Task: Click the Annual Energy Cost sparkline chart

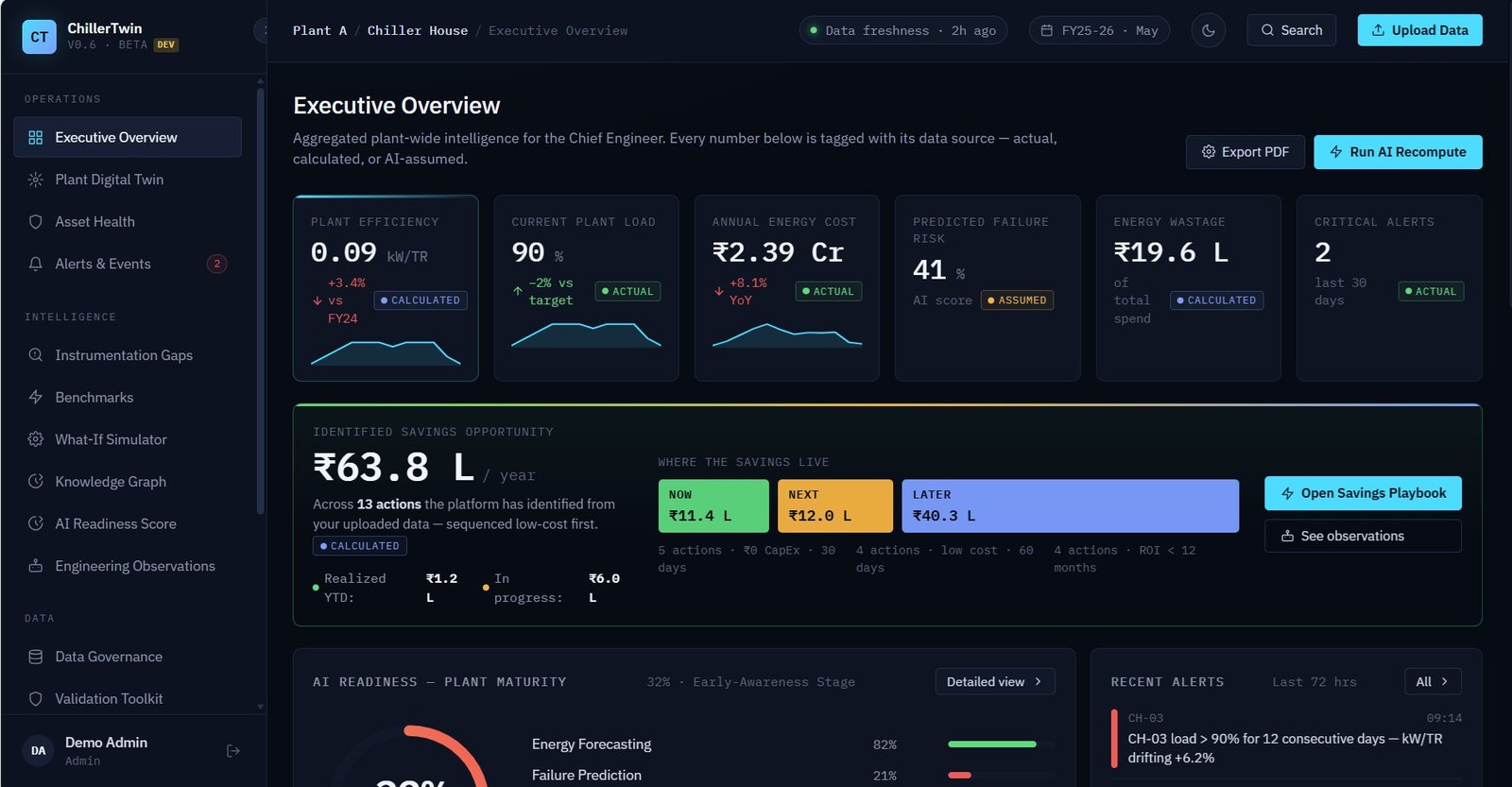Action: pyautogui.click(x=787, y=335)
